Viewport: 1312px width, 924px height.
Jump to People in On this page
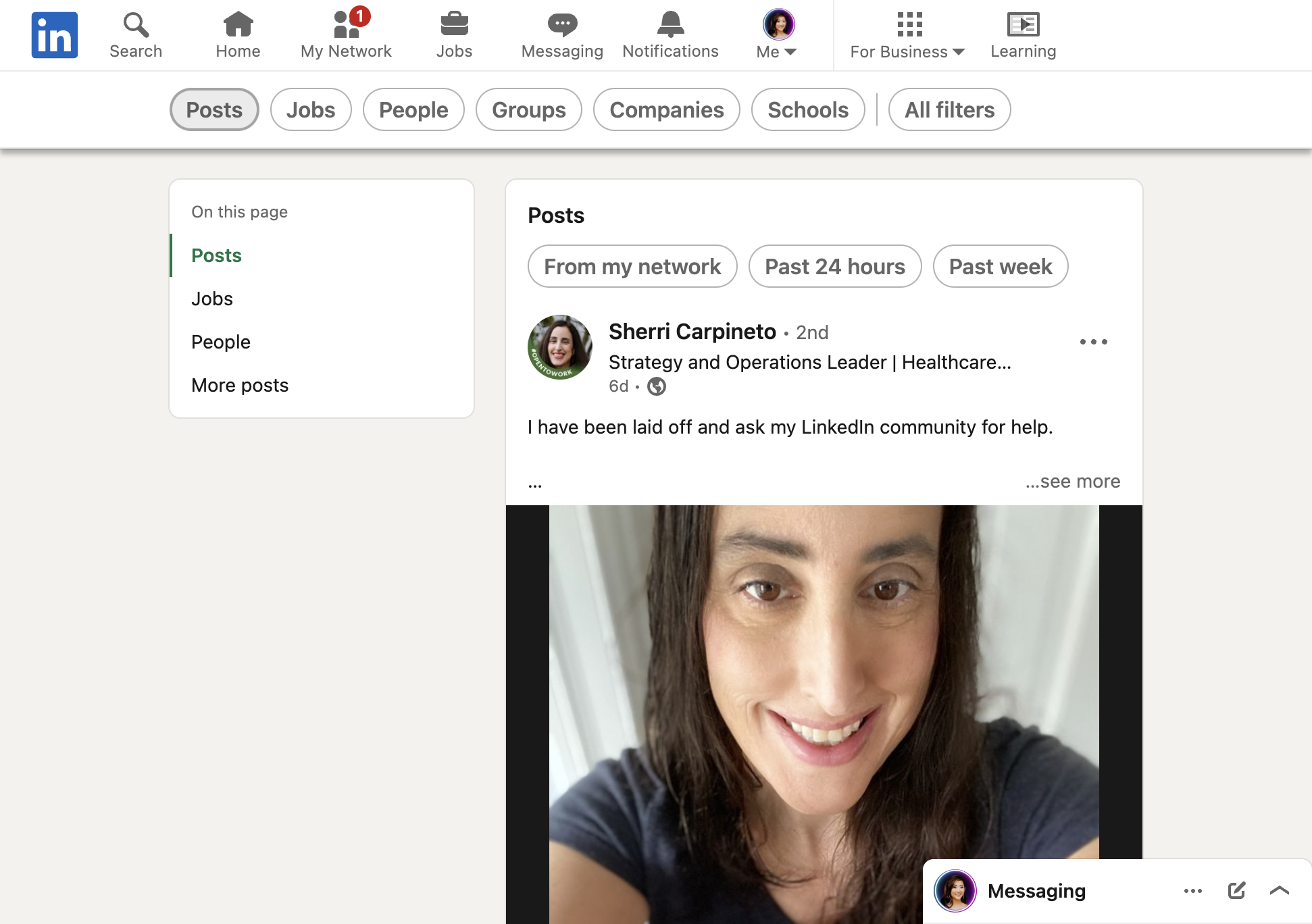click(221, 342)
